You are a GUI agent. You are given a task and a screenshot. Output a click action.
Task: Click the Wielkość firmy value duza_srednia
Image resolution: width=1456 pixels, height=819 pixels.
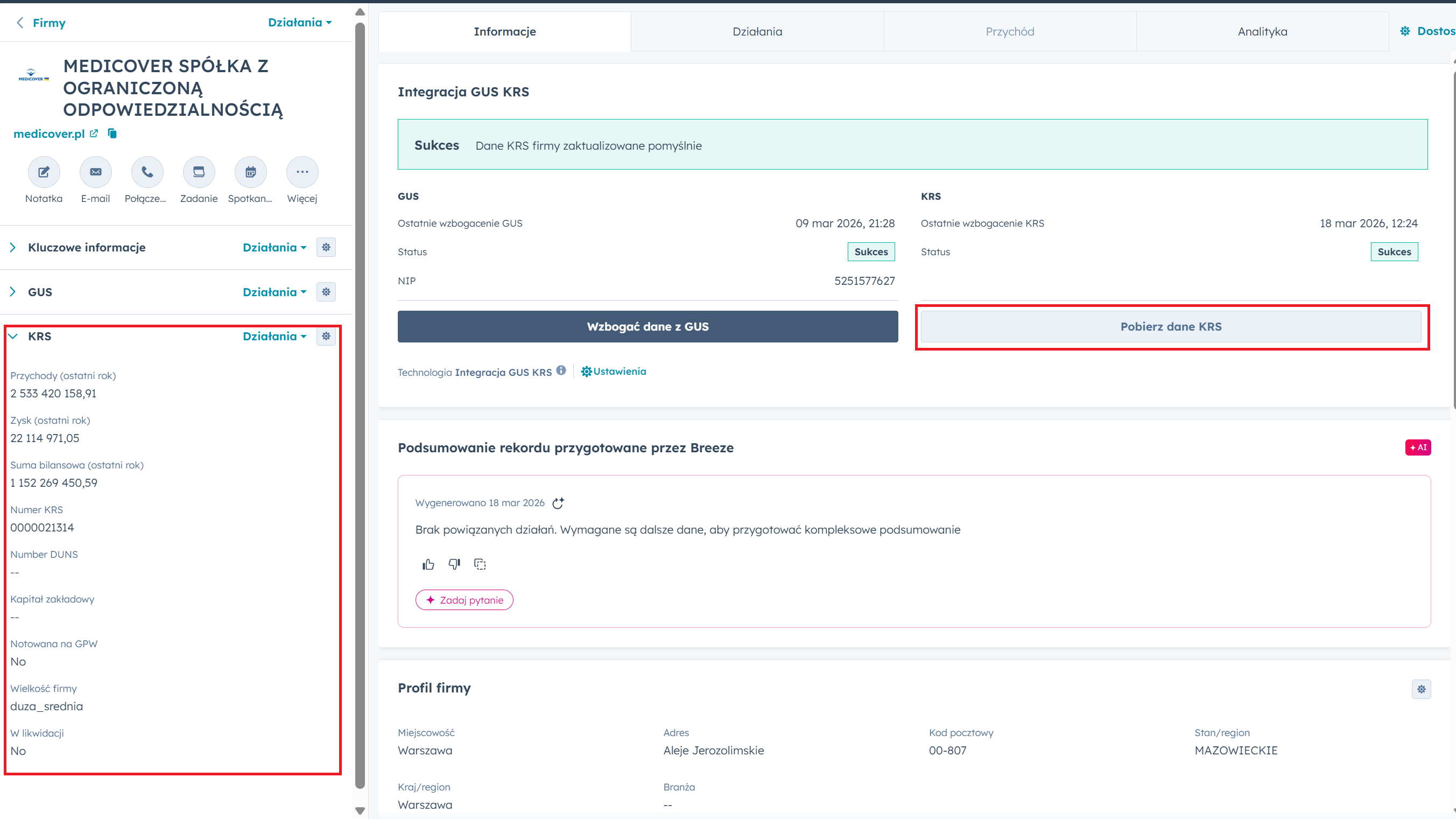click(46, 706)
